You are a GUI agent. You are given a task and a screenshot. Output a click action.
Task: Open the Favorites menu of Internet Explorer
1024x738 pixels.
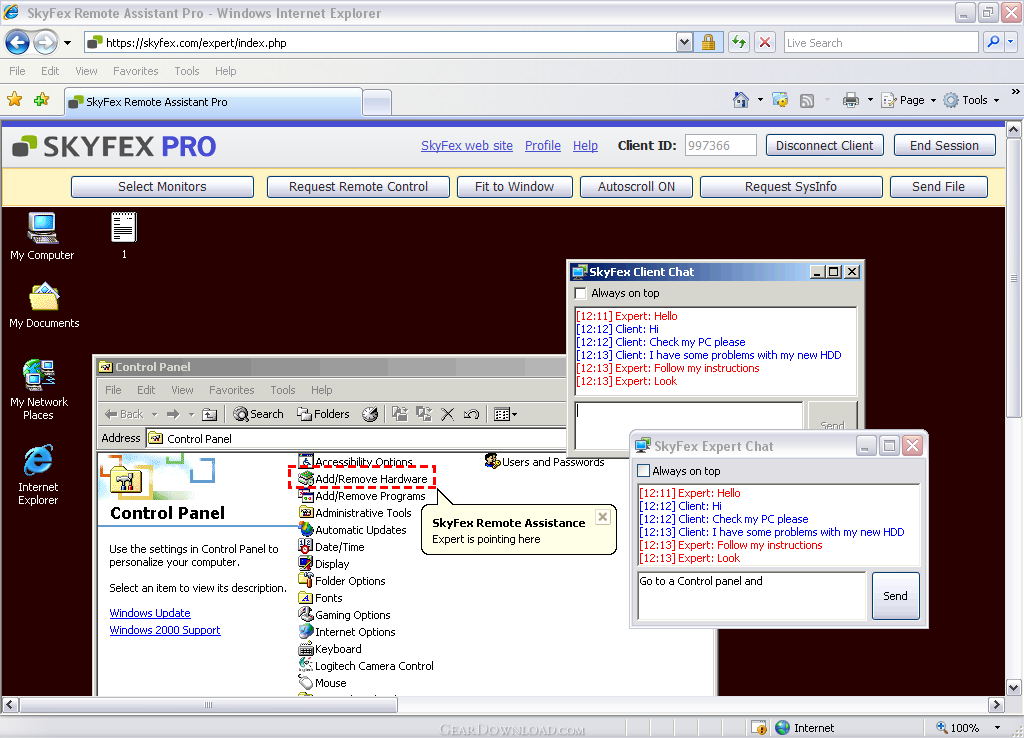tap(135, 71)
